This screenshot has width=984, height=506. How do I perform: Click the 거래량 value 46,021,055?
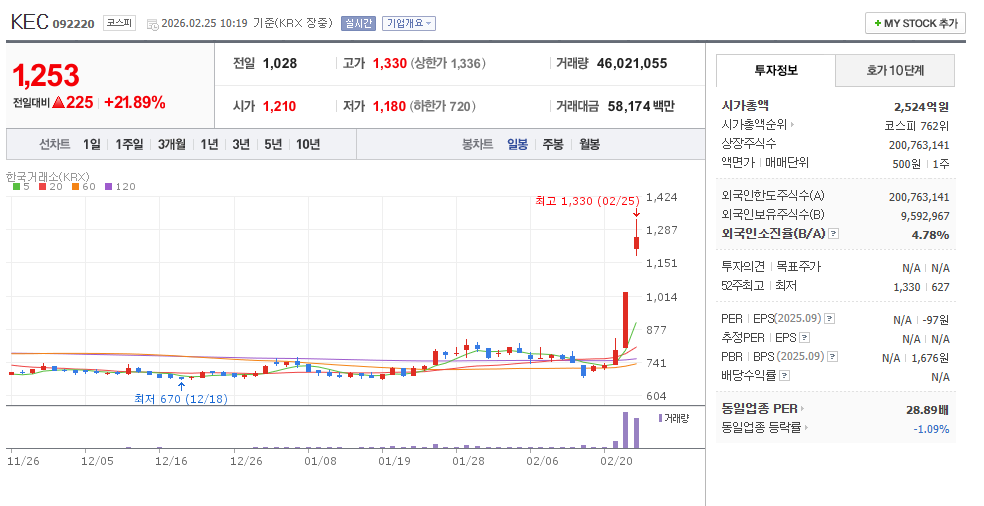pos(632,63)
